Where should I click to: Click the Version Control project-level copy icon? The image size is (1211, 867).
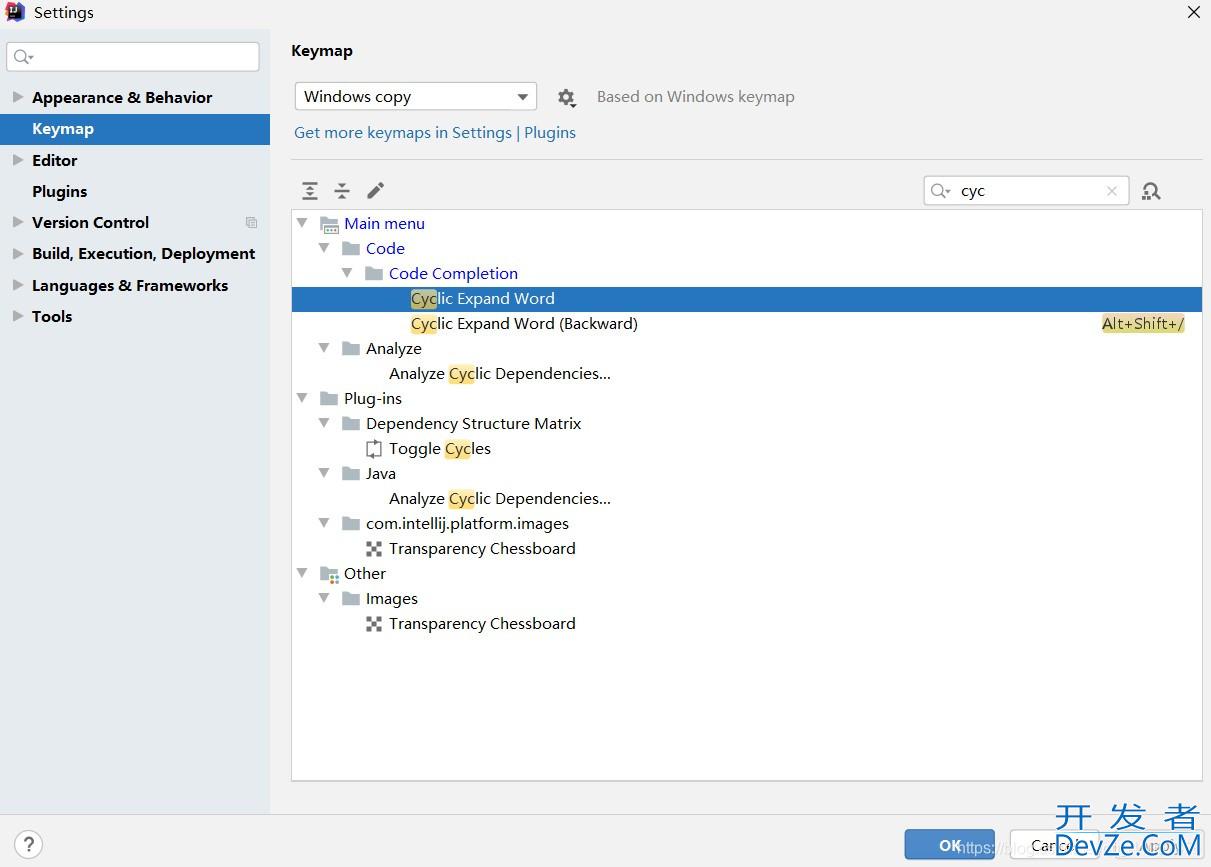(251, 222)
